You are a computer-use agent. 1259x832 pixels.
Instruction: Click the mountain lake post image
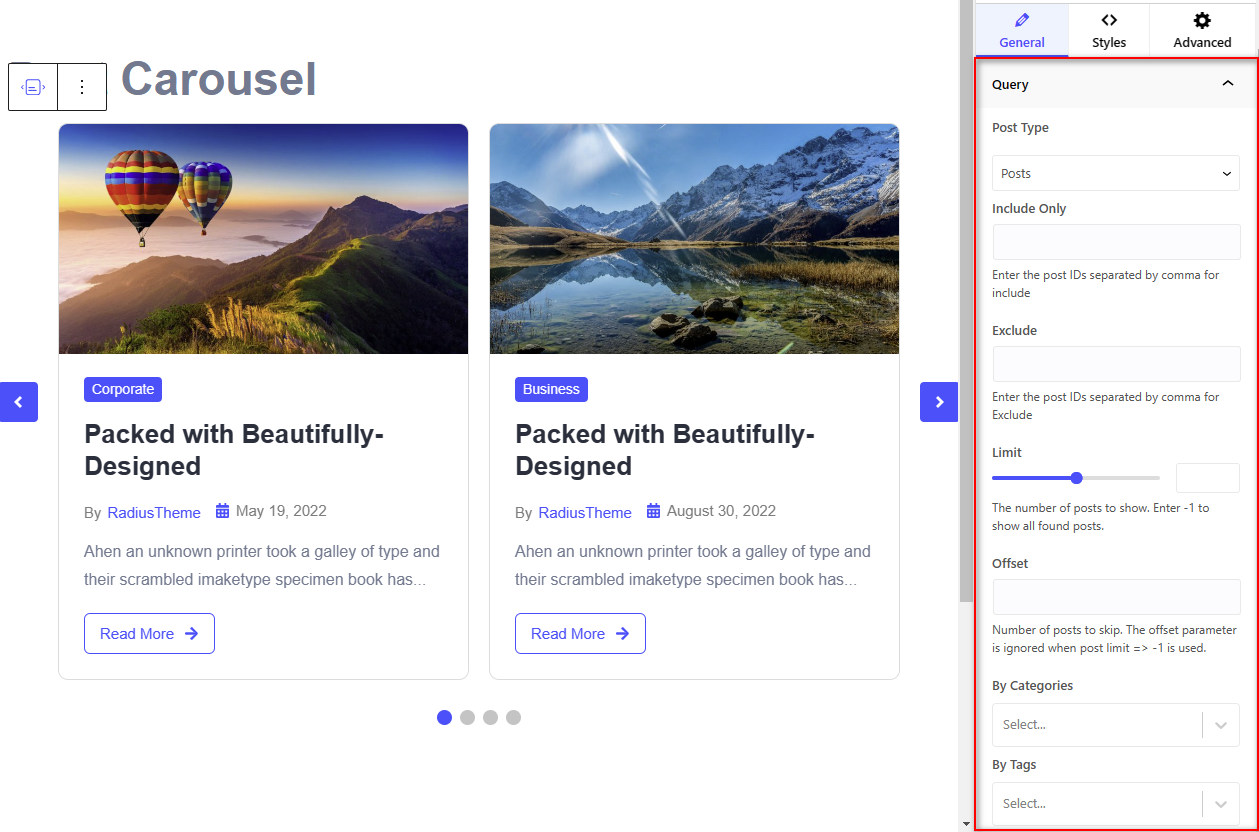(694, 239)
